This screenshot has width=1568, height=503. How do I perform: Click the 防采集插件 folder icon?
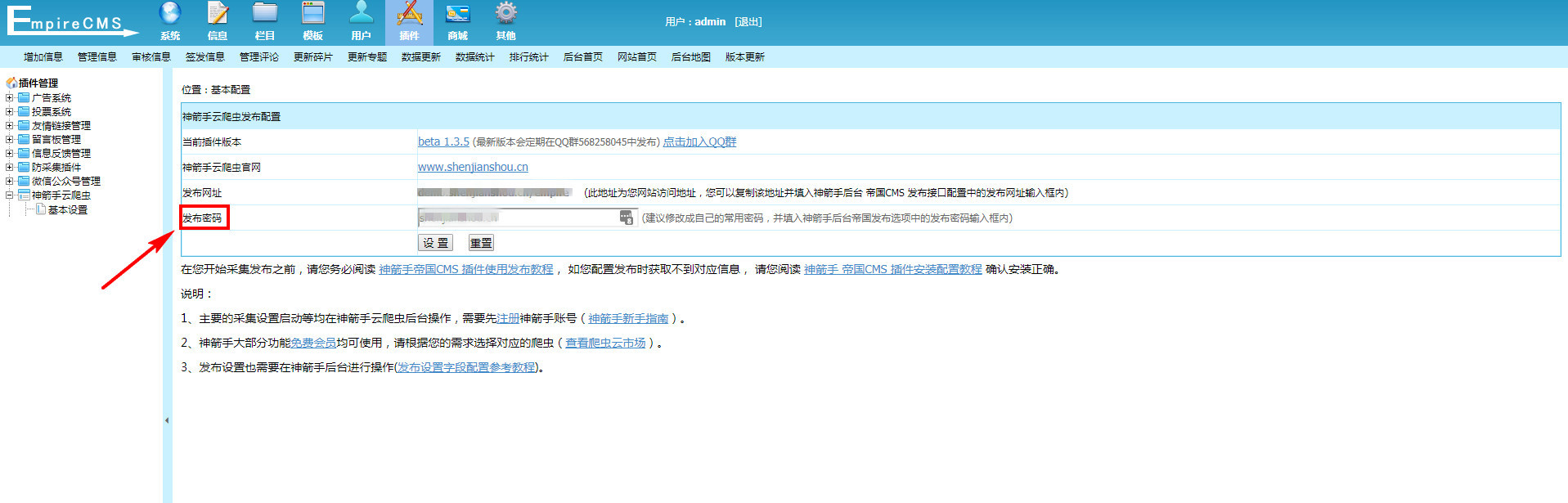coord(24,167)
